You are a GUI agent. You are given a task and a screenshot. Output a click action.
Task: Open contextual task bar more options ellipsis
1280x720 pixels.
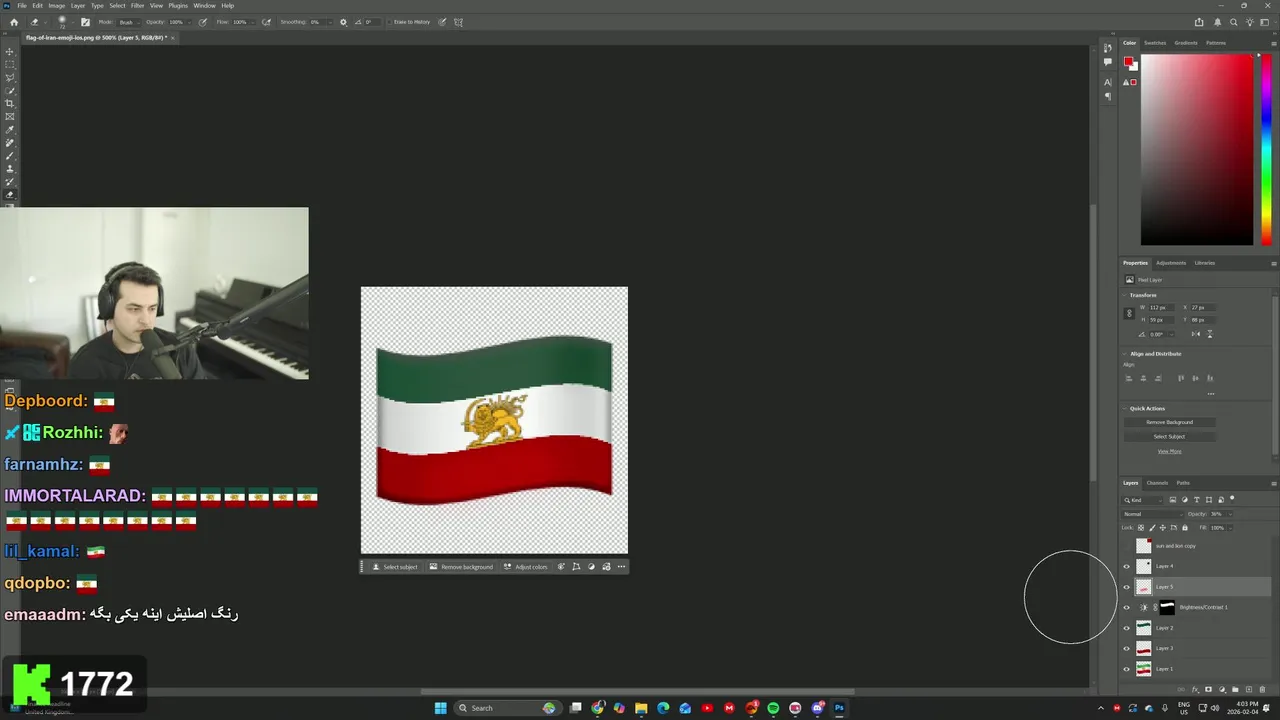[x=621, y=567]
